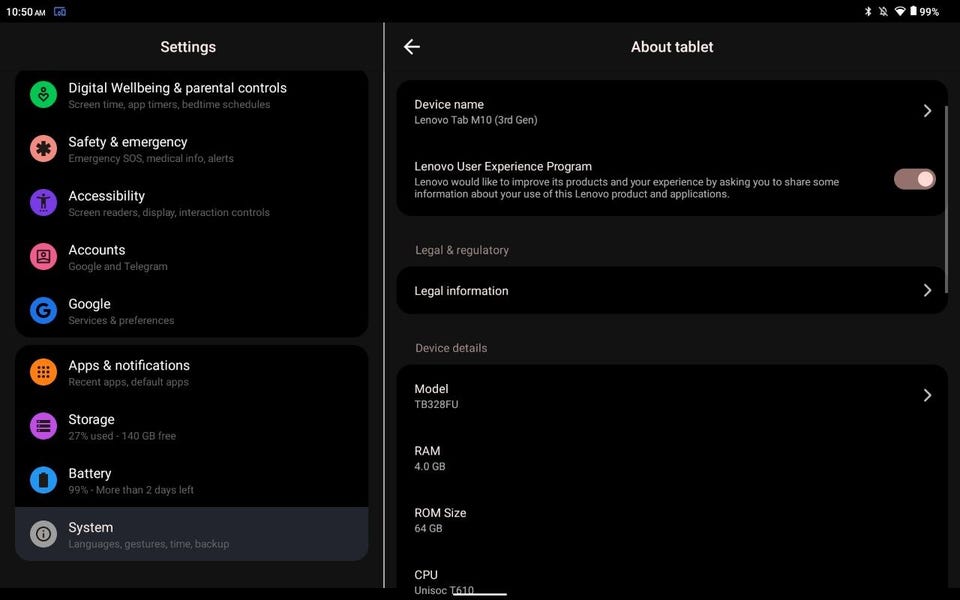Screen dimensions: 960x600
Task: Tap the Digital Wellbeing green heart icon
Action: click(x=43, y=95)
